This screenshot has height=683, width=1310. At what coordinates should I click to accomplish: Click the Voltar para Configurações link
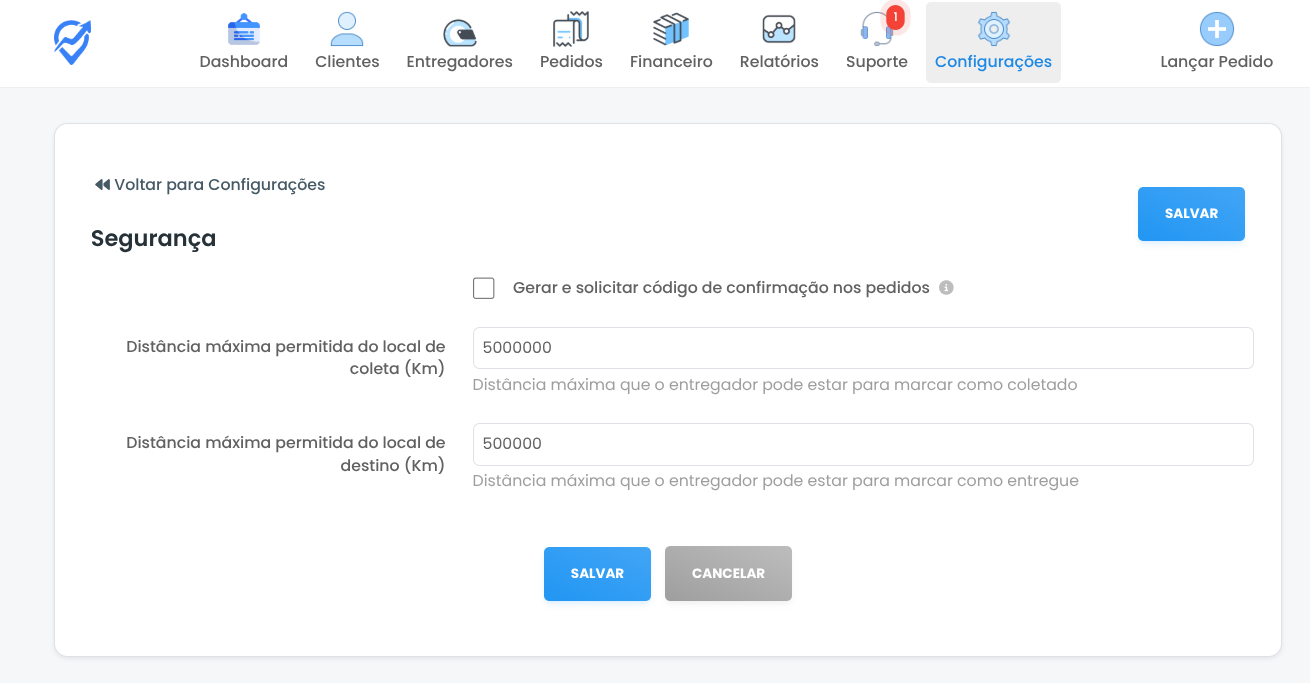click(210, 185)
